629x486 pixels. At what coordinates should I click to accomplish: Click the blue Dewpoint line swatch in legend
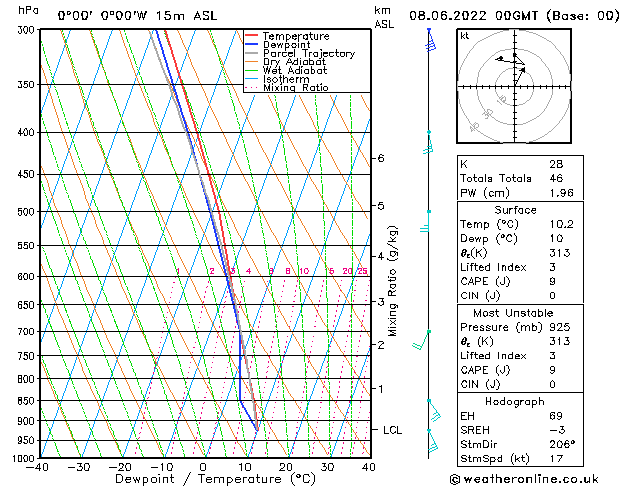click(252, 44)
